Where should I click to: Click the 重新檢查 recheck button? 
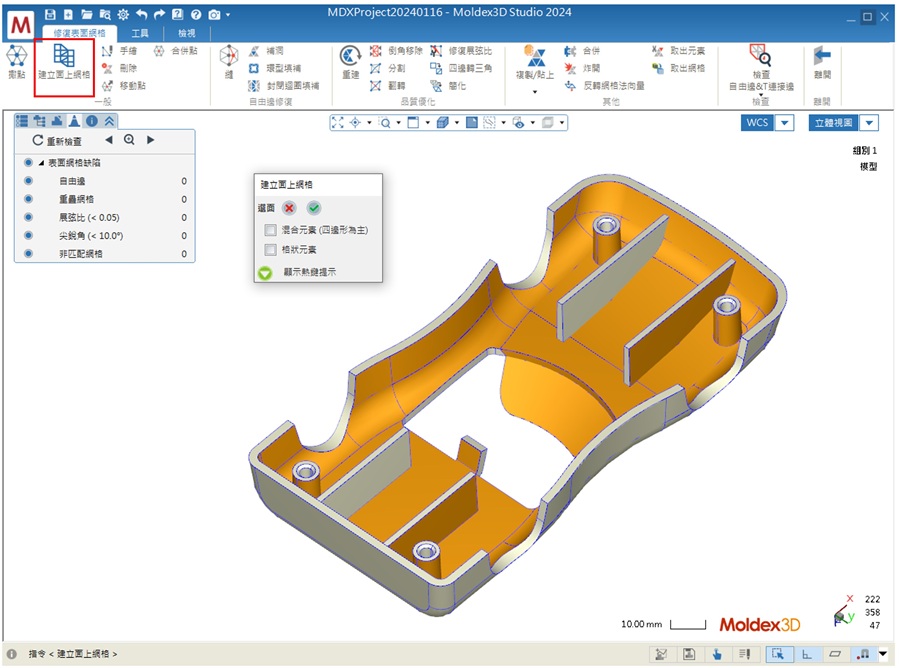(60, 141)
